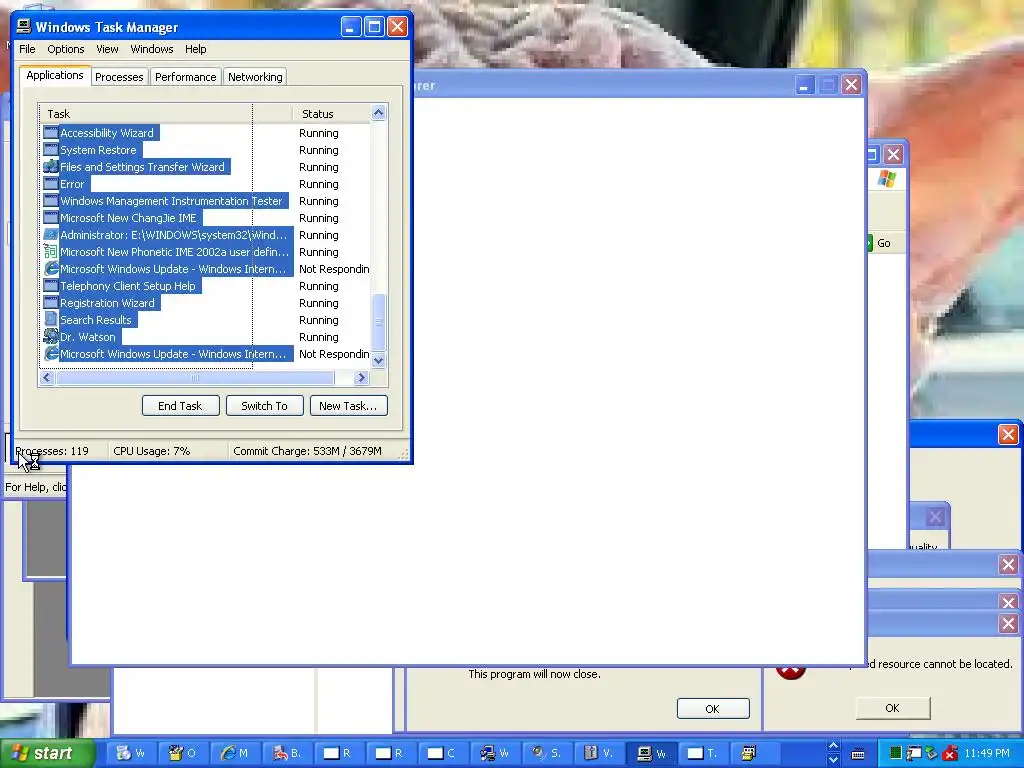
Task: Select 'Windows Management Instrumentation Tester' task
Action: [x=171, y=201]
